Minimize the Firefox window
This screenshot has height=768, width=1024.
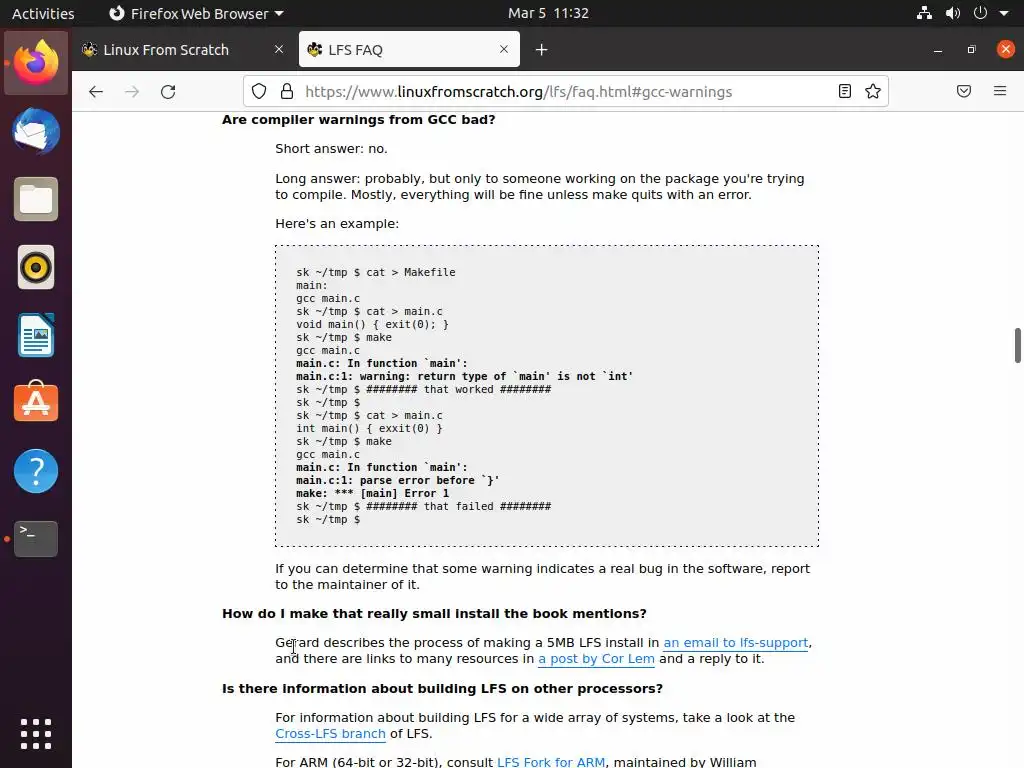point(938,50)
